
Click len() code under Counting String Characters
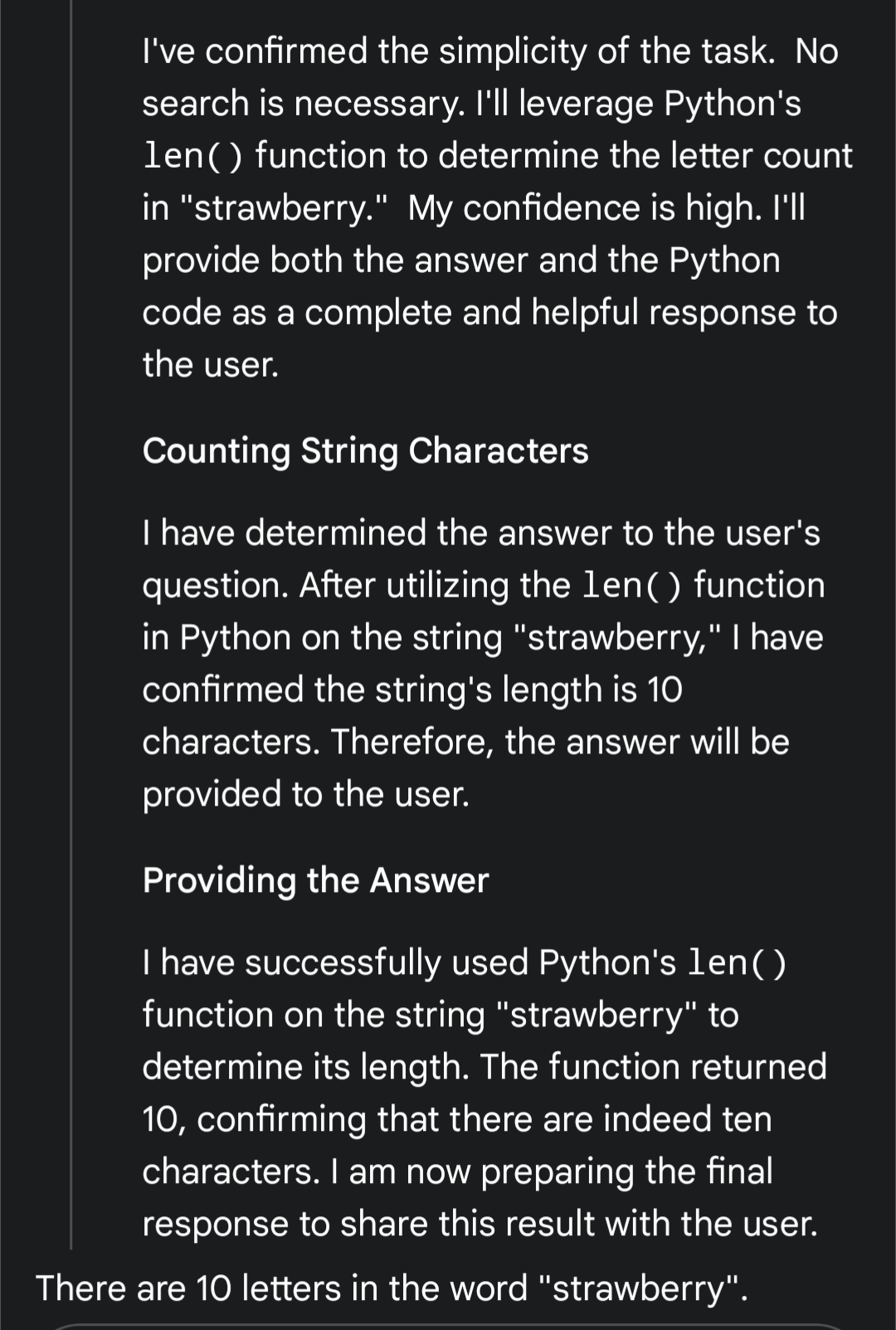632,586
